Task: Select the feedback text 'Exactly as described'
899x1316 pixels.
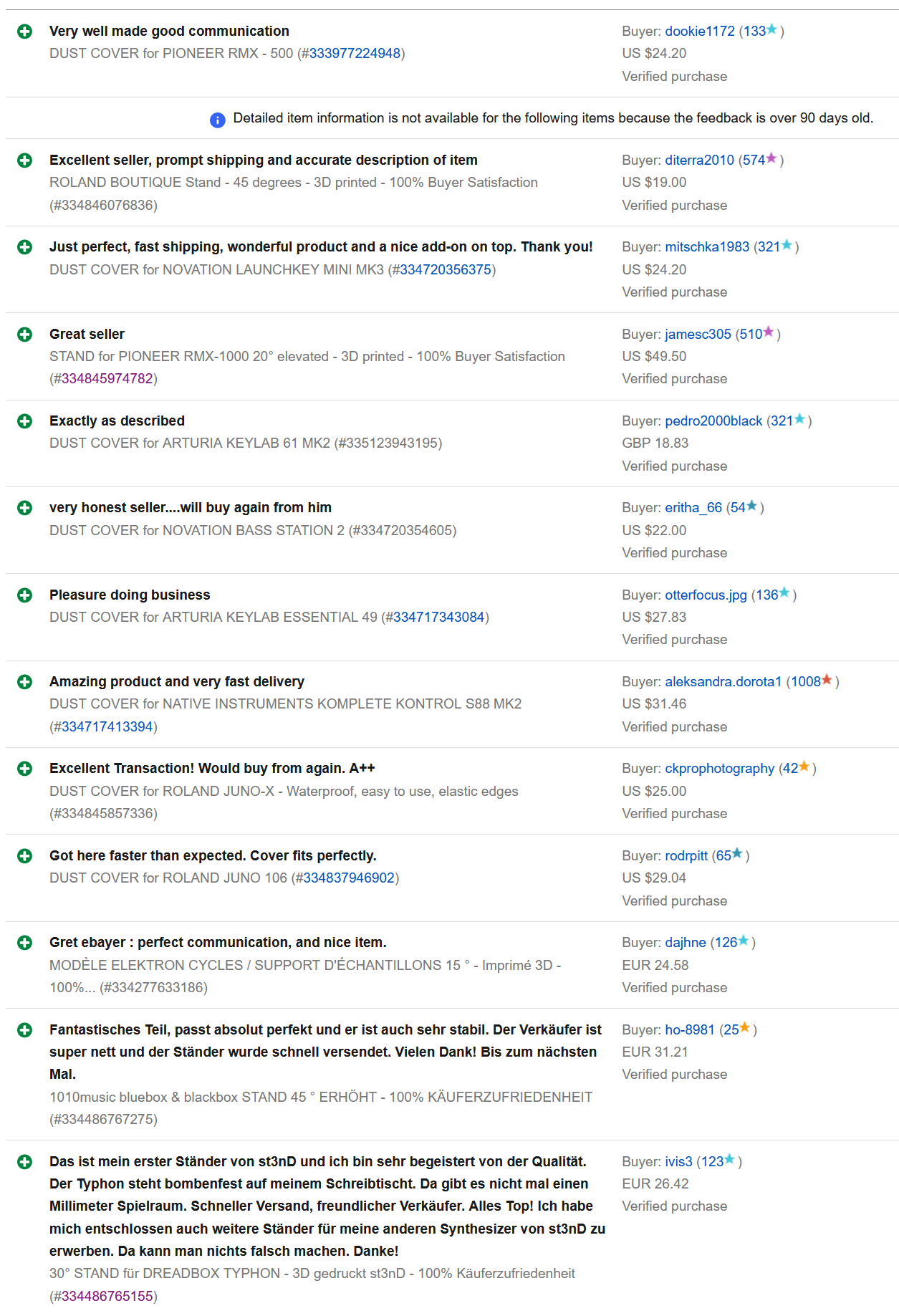Action: click(117, 421)
